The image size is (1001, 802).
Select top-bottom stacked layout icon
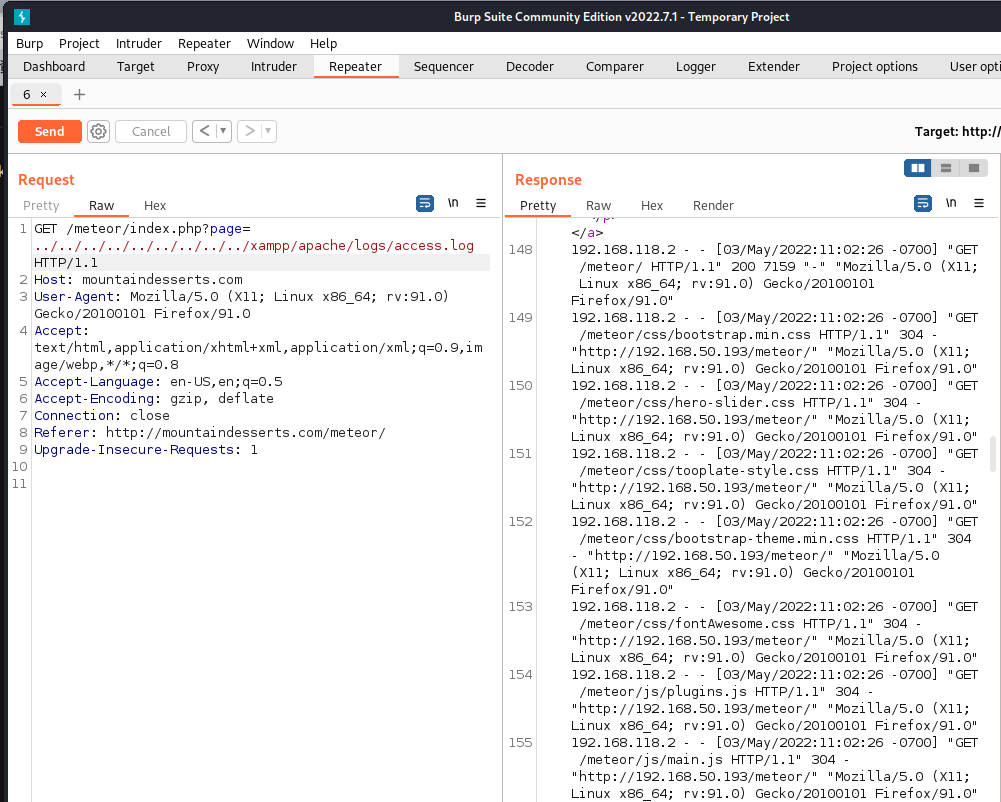945,168
